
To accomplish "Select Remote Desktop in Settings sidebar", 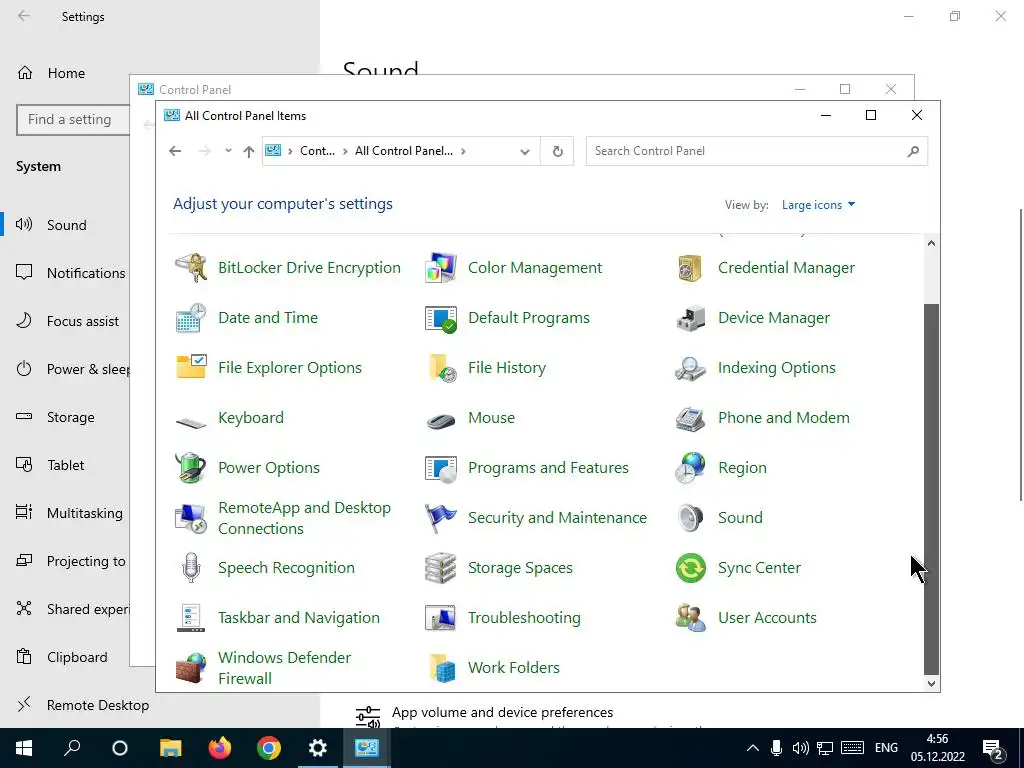I will [82, 705].
